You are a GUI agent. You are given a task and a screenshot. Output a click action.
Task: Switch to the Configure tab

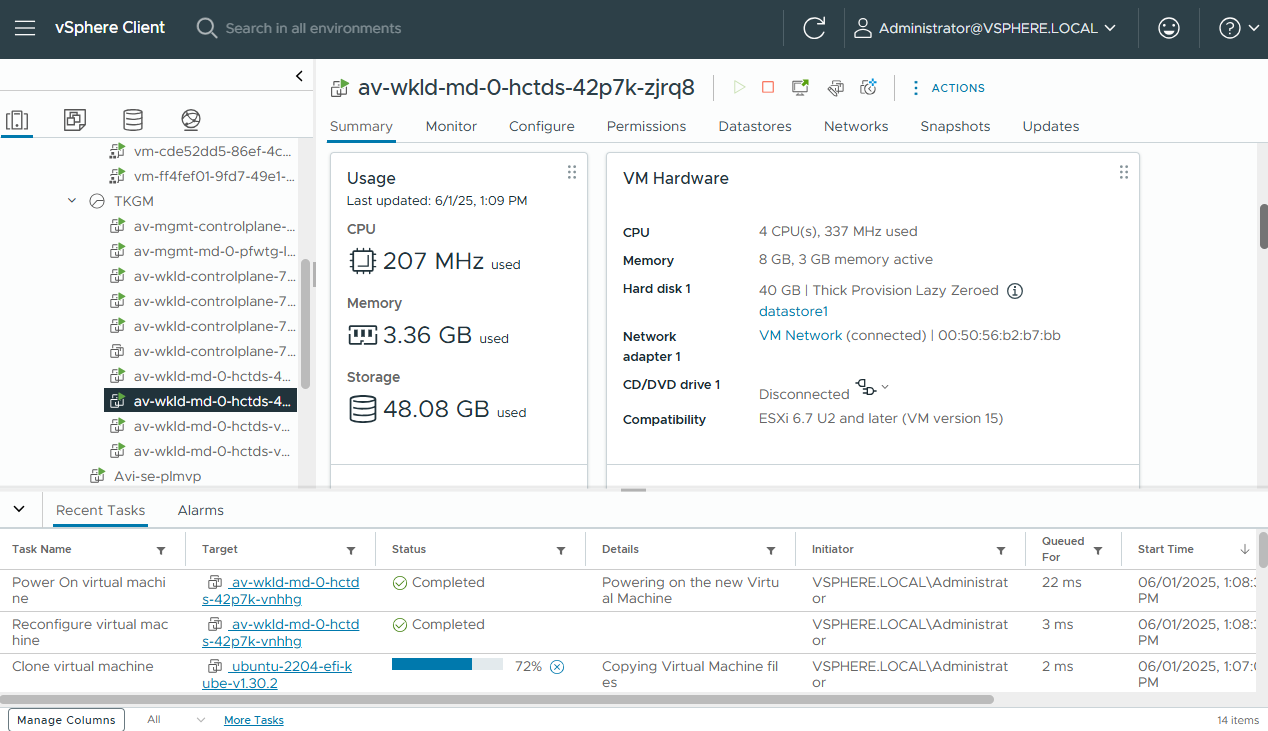pos(542,126)
